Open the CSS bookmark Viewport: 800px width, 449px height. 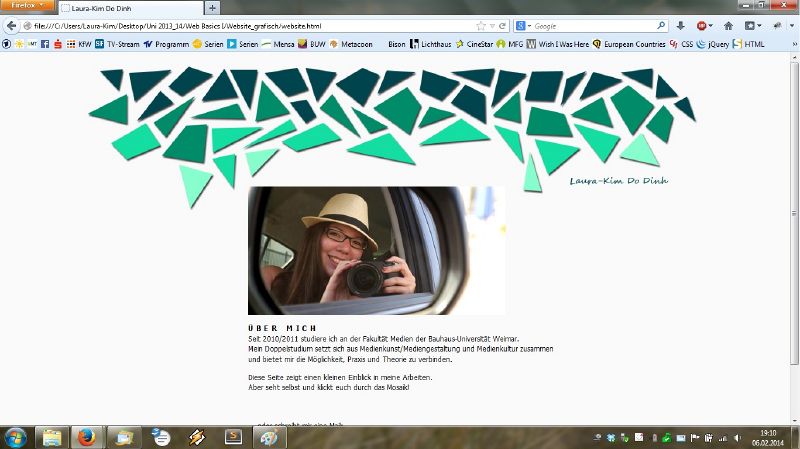click(x=682, y=44)
